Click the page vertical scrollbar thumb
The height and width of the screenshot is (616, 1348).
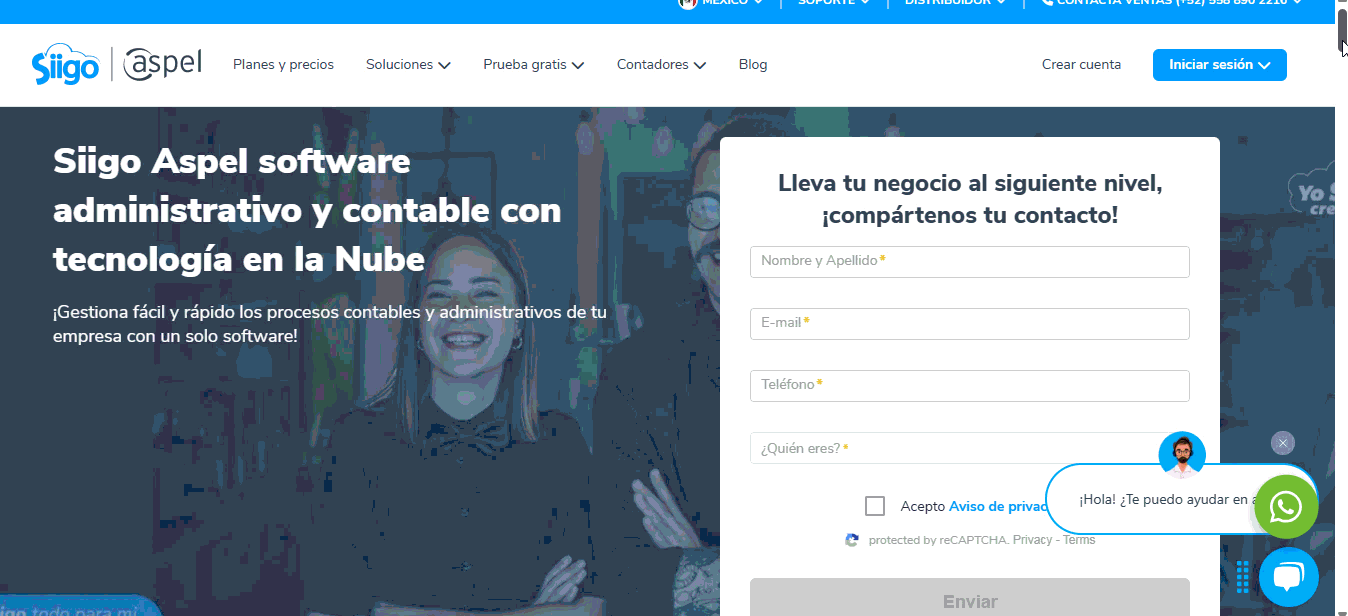pos(1342,30)
